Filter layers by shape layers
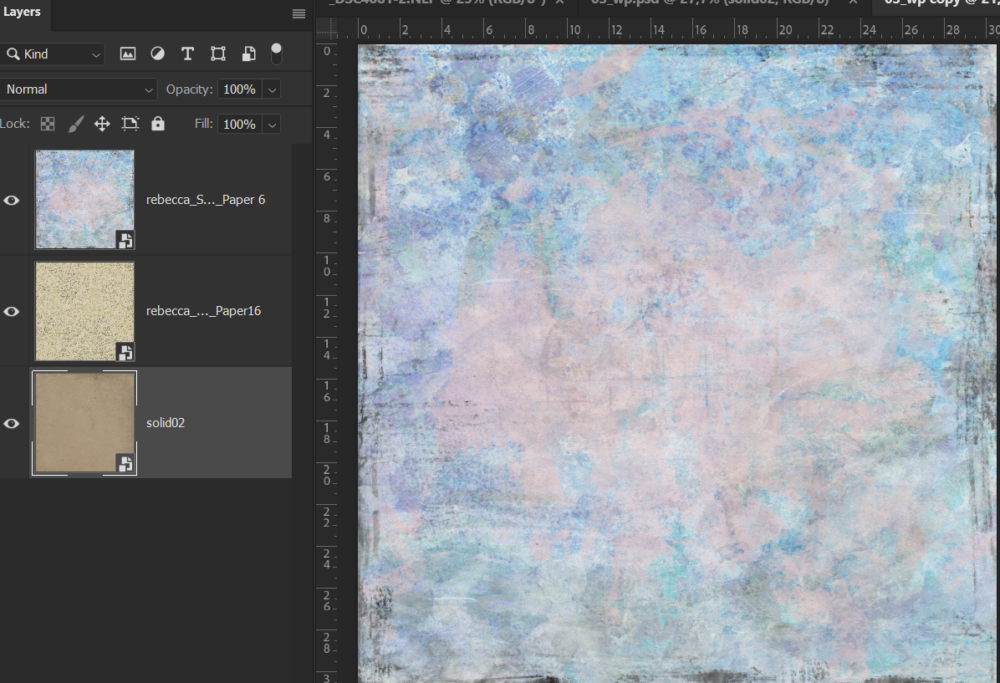1000x683 pixels. 218,54
